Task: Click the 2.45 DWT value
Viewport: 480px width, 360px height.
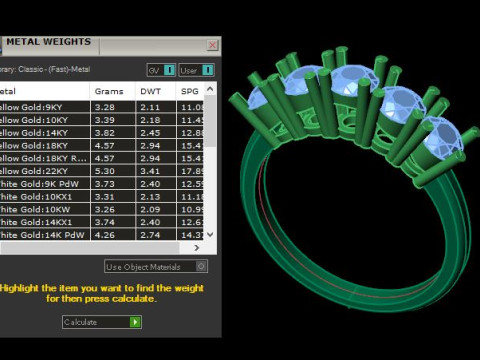Action: click(x=150, y=133)
